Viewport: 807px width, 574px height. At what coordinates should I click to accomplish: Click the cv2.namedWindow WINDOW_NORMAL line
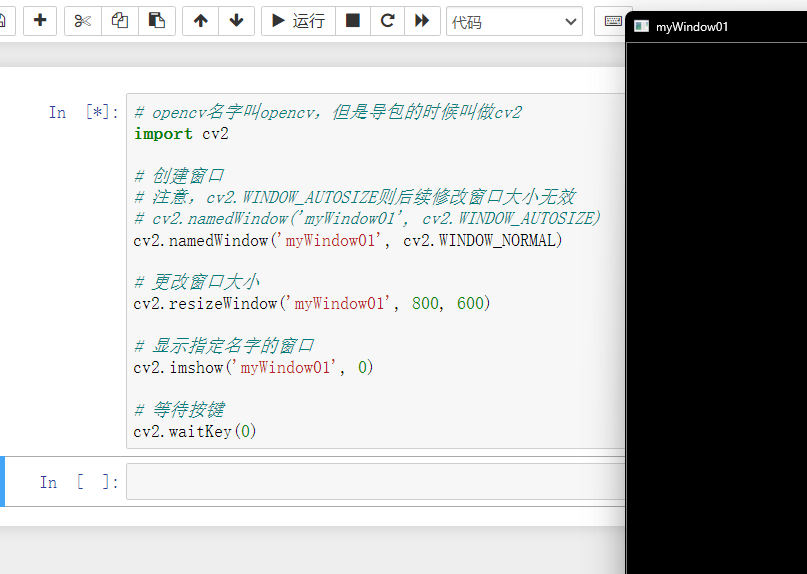348,240
